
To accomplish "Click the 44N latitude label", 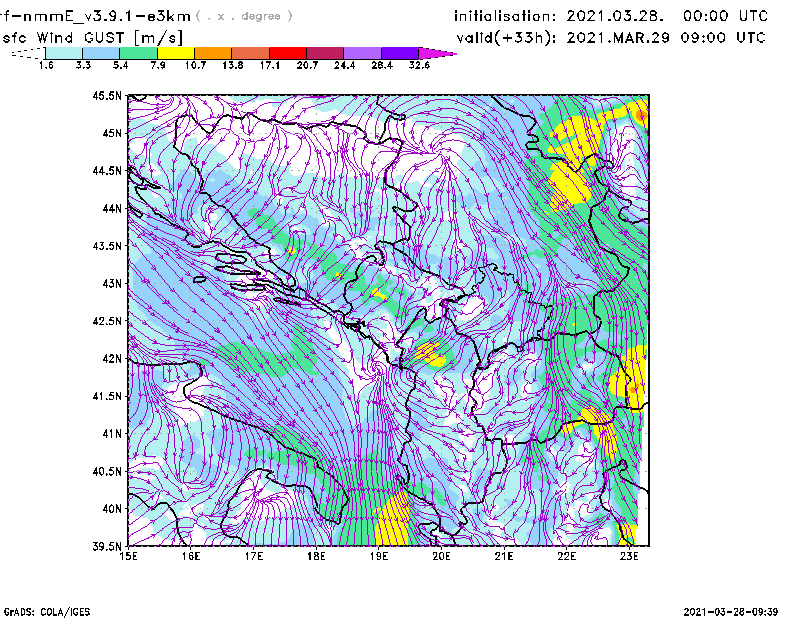I will coord(112,208).
